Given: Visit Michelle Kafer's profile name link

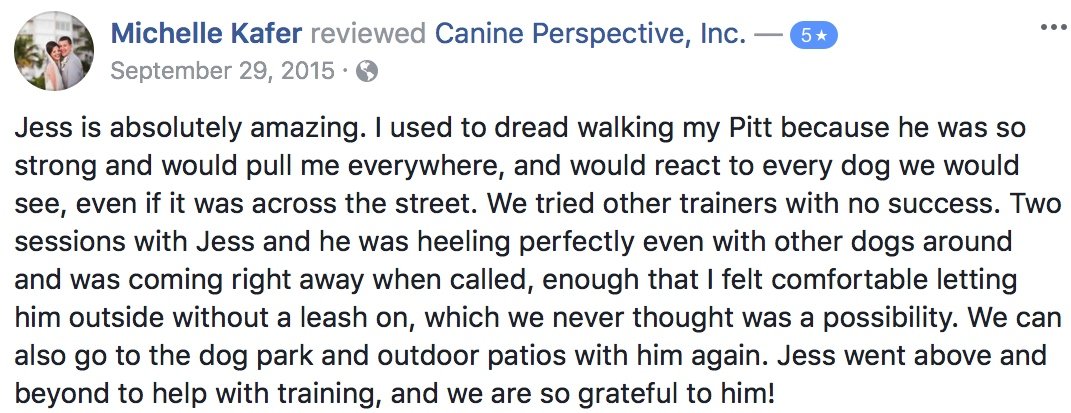Looking at the screenshot, I should pyautogui.click(x=206, y=33).
